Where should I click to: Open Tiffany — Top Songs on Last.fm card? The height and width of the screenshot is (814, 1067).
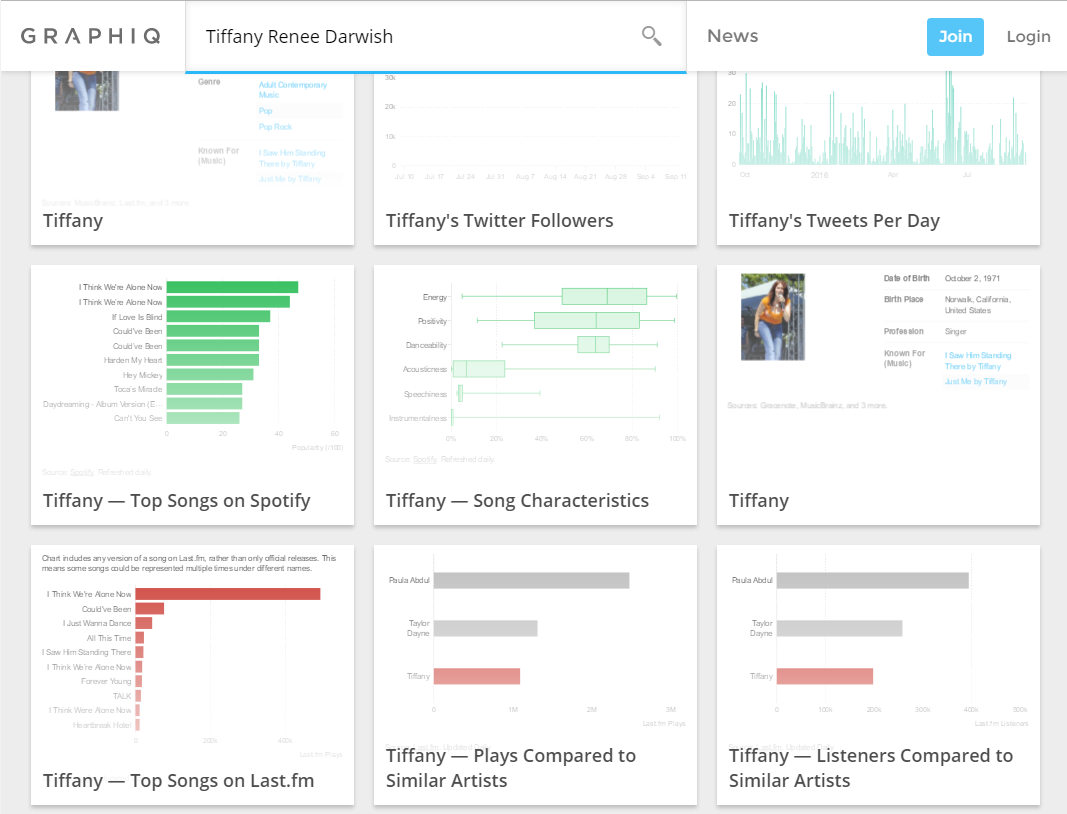(178, 781)
